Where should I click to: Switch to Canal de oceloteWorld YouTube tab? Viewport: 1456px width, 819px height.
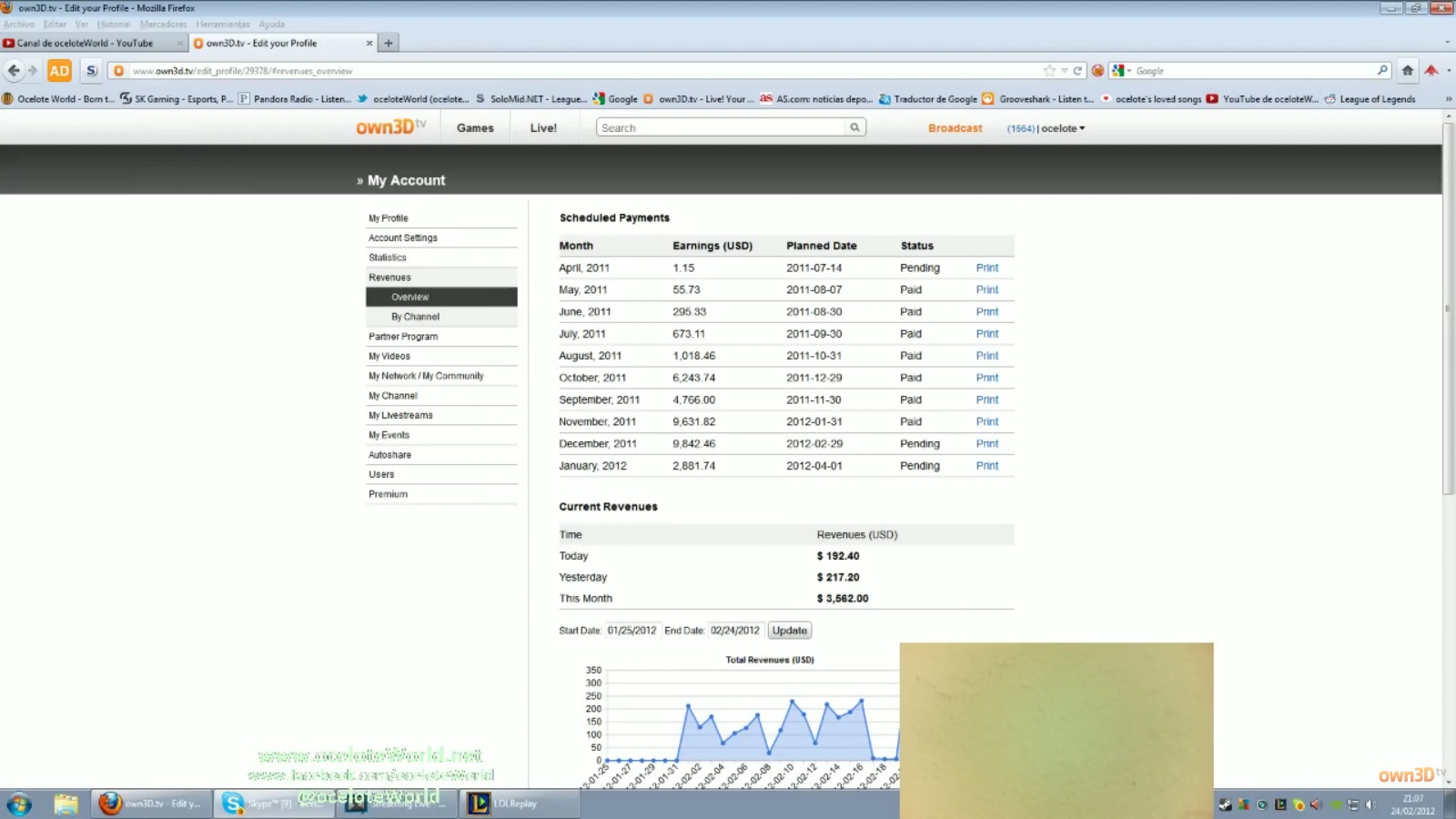point(85,43)
